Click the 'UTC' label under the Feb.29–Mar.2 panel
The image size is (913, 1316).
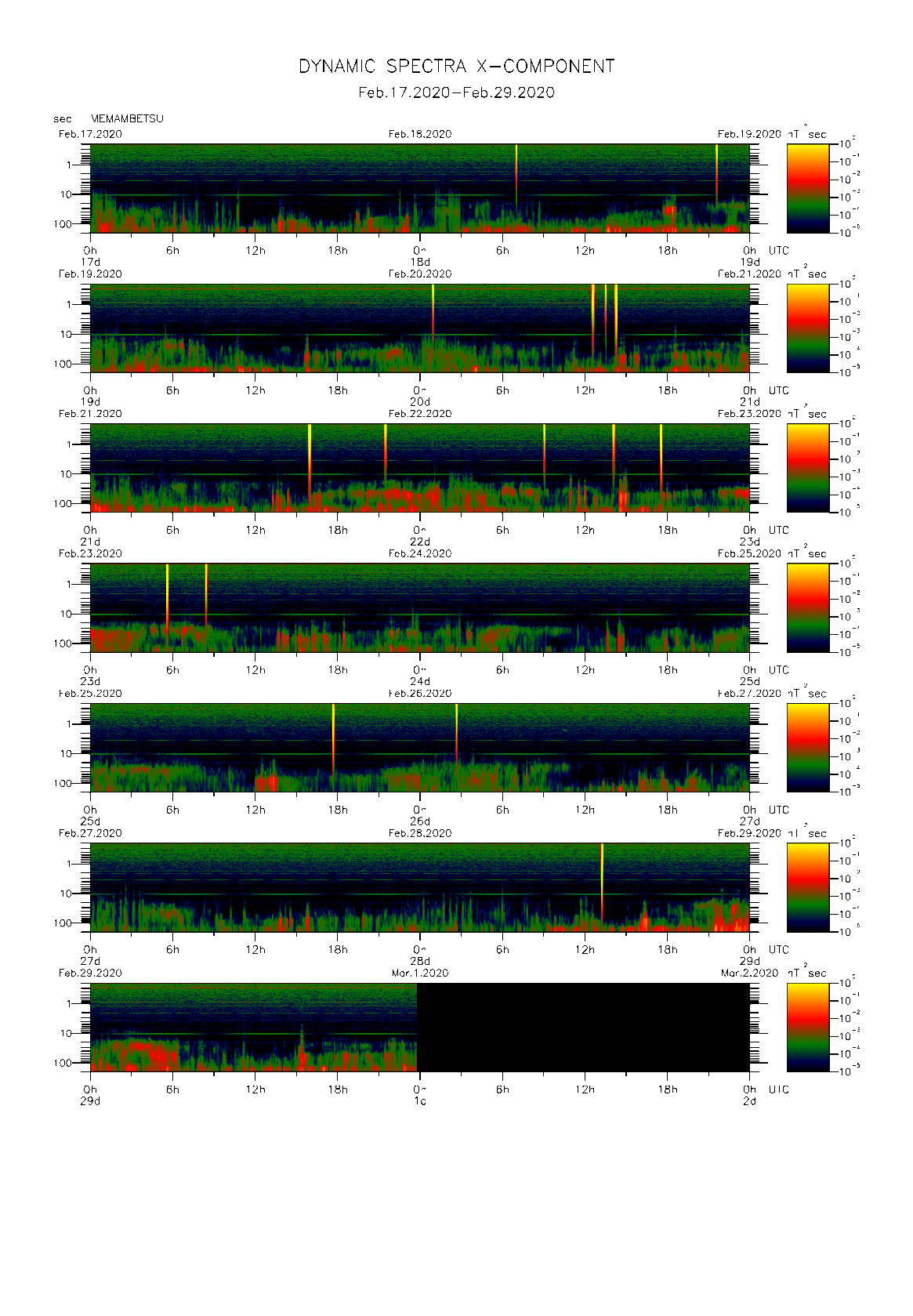click(778, 1089)
